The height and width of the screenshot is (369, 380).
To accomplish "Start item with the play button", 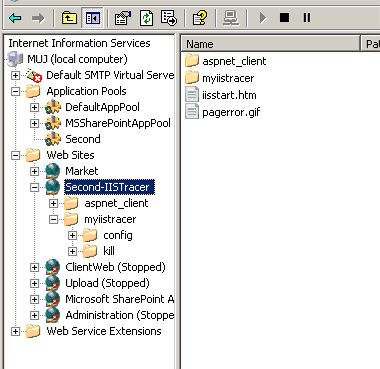I will [263, 18].
